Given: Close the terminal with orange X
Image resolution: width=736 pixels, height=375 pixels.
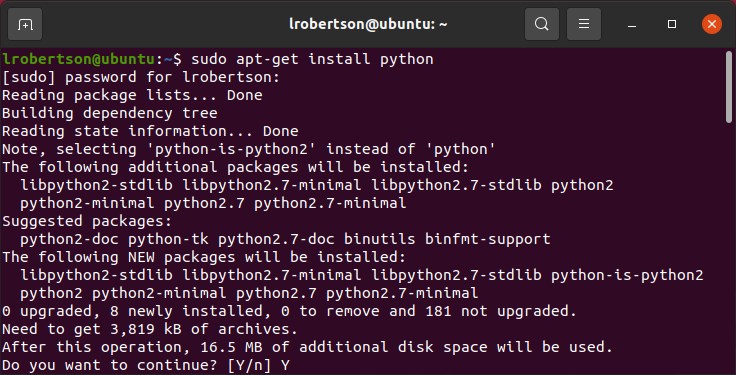Looking at the screenshot, I should click(712, 24).
